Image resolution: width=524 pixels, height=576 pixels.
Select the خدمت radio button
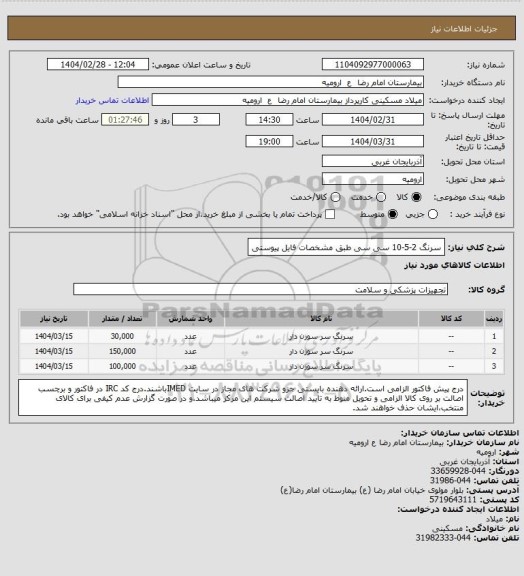(381, 197)
